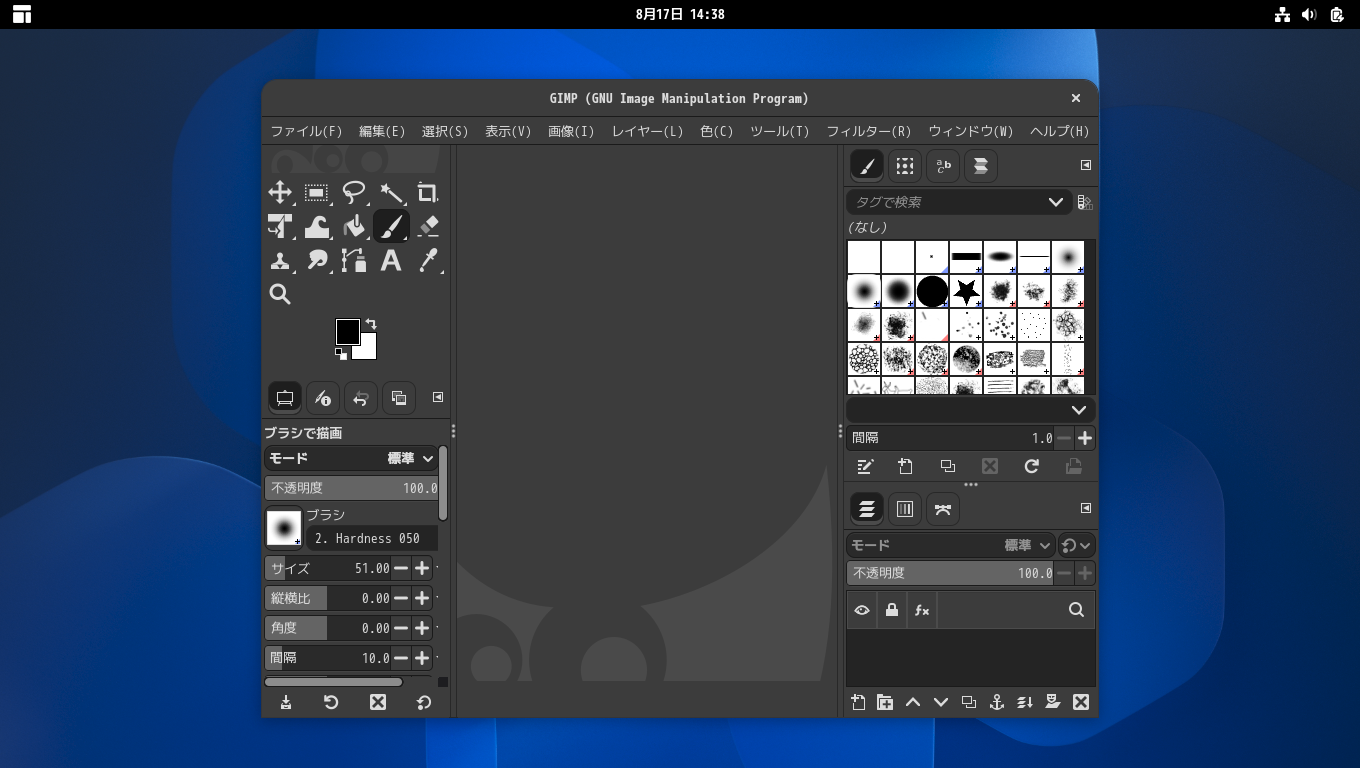Select the Smudge tool
The width and height of the screenshot is (1360, 768).
[x=317, y=260]
